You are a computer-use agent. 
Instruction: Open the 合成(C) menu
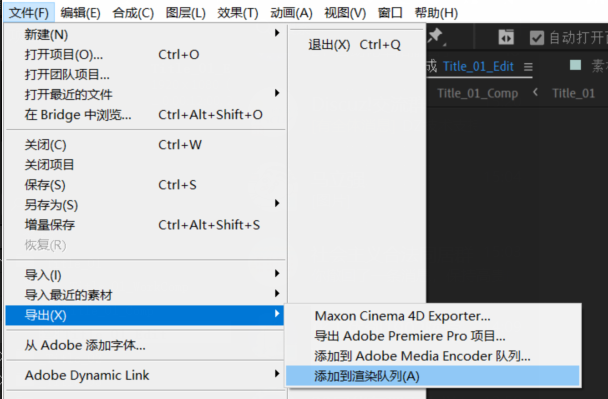[x=133, y=13]
